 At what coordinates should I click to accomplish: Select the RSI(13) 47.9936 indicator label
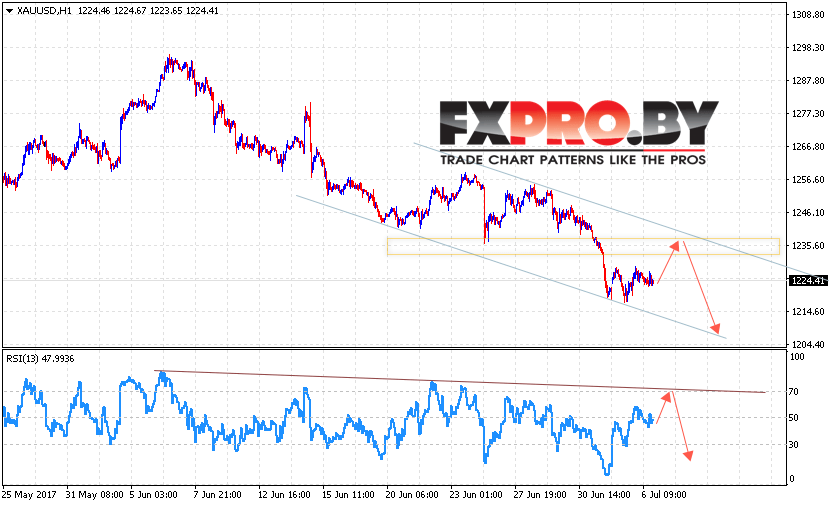[x=40, y=358]
